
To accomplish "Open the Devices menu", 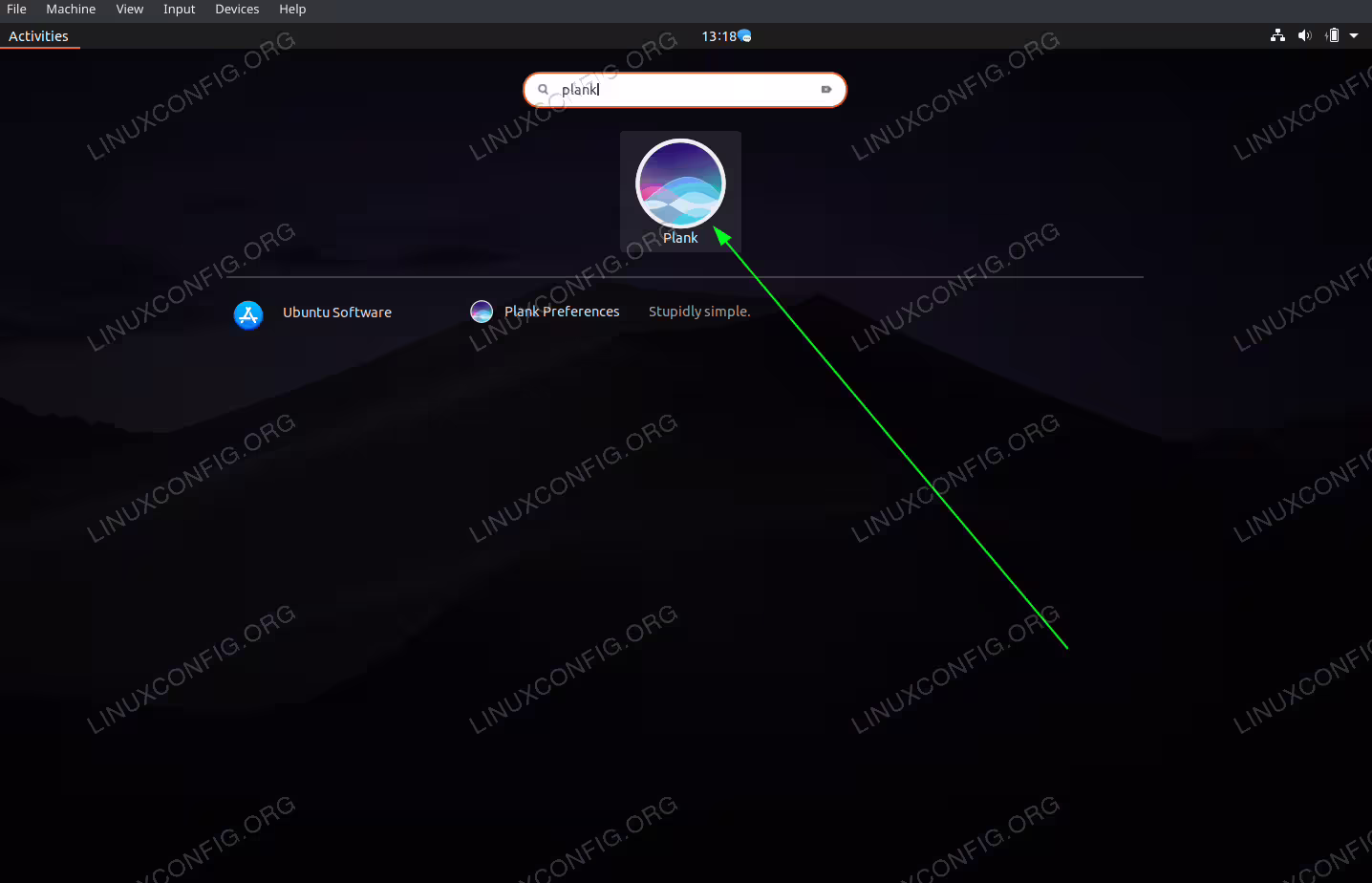I will [237, 10].
